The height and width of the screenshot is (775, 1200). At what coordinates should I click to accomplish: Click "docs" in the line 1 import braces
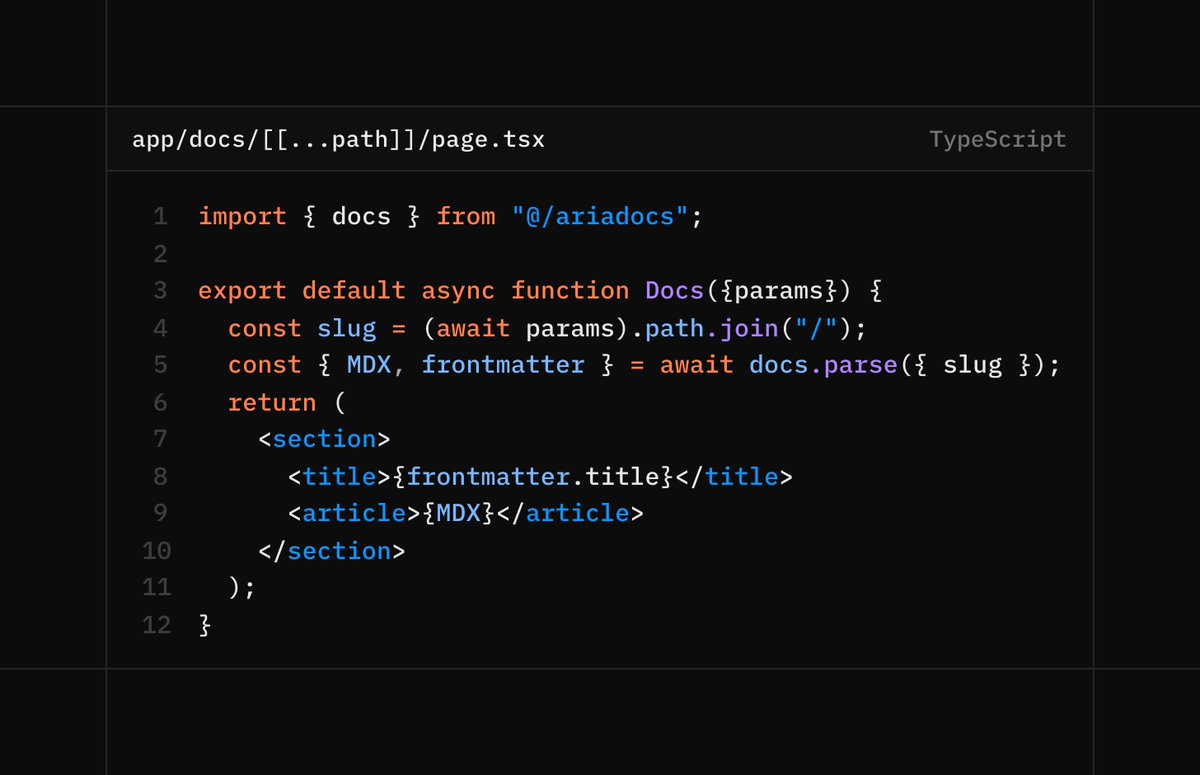pos(361,217)
